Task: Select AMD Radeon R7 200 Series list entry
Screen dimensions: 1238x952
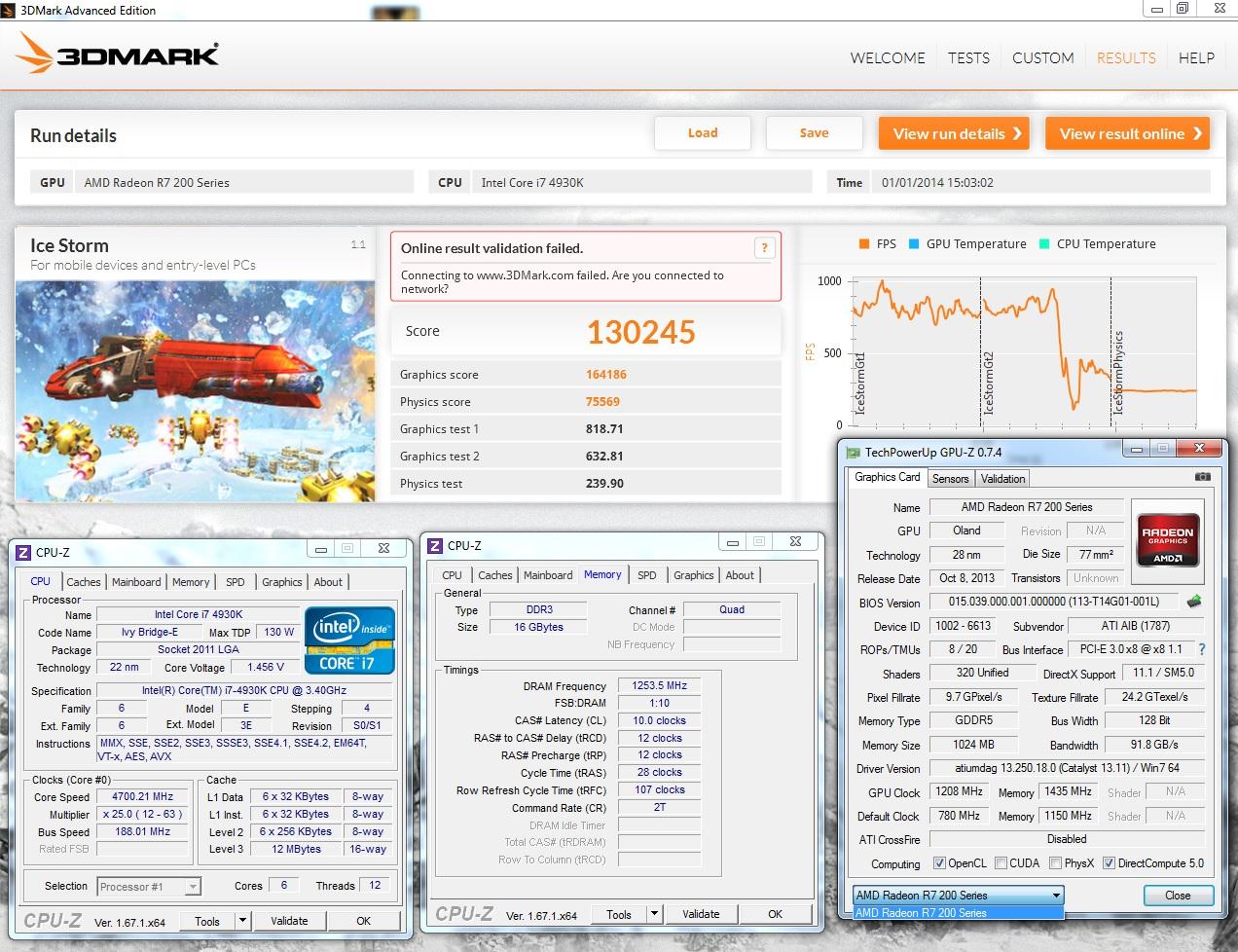Action: (x=959, y=913)
